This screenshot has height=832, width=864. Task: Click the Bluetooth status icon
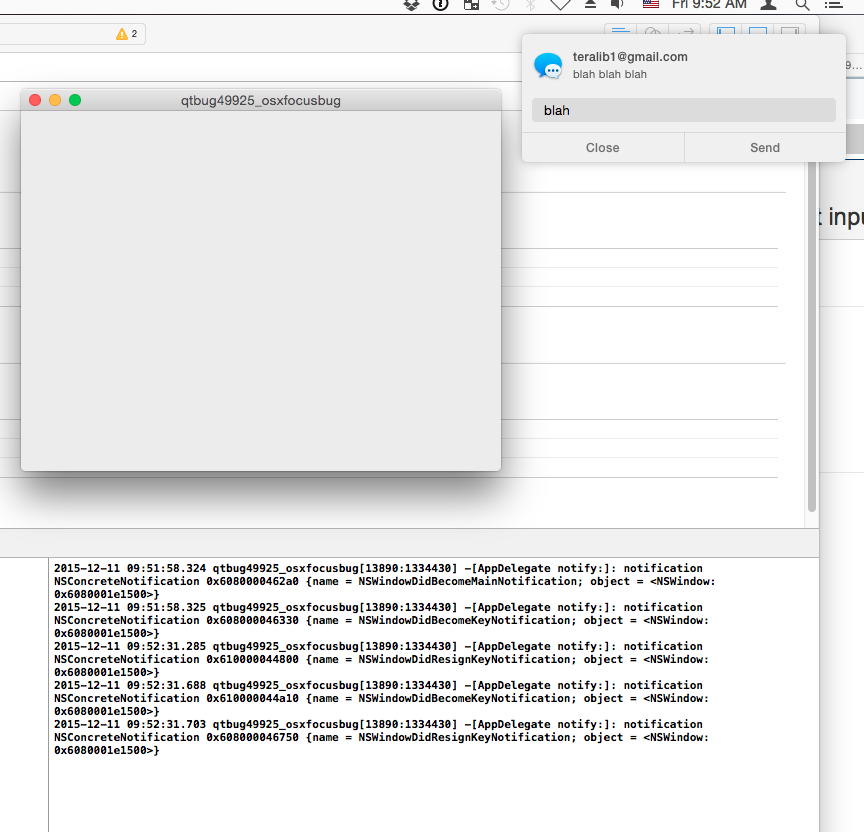[531, 4]
